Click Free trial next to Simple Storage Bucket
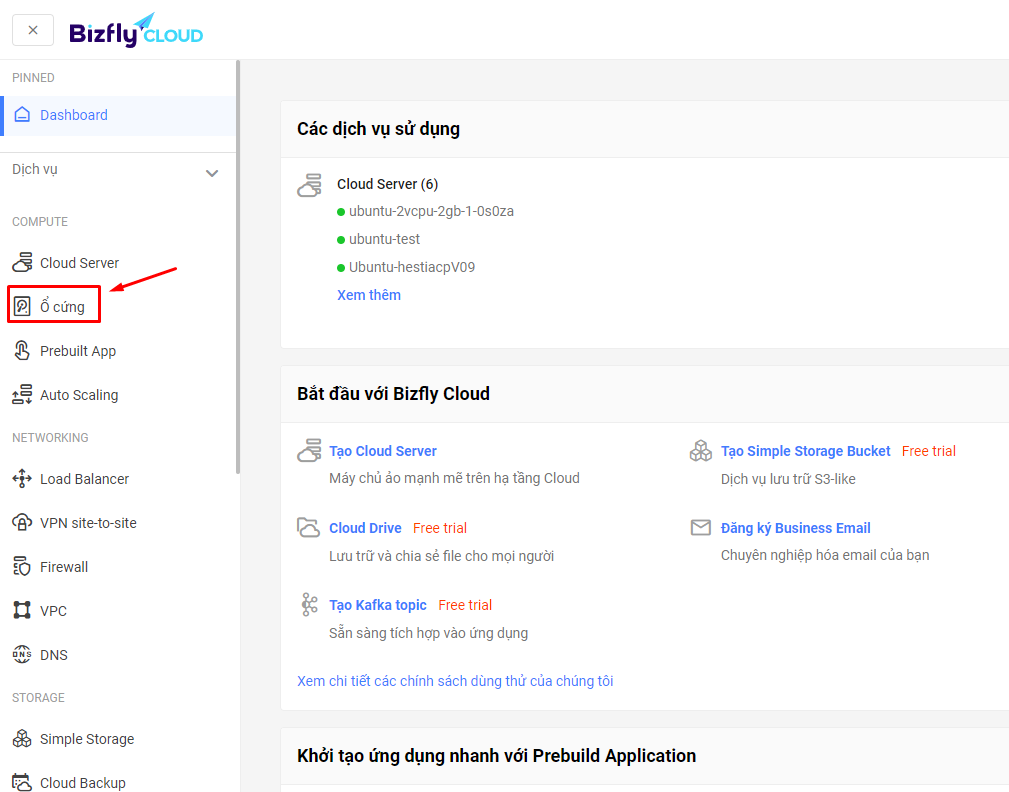 click(929, 451)
